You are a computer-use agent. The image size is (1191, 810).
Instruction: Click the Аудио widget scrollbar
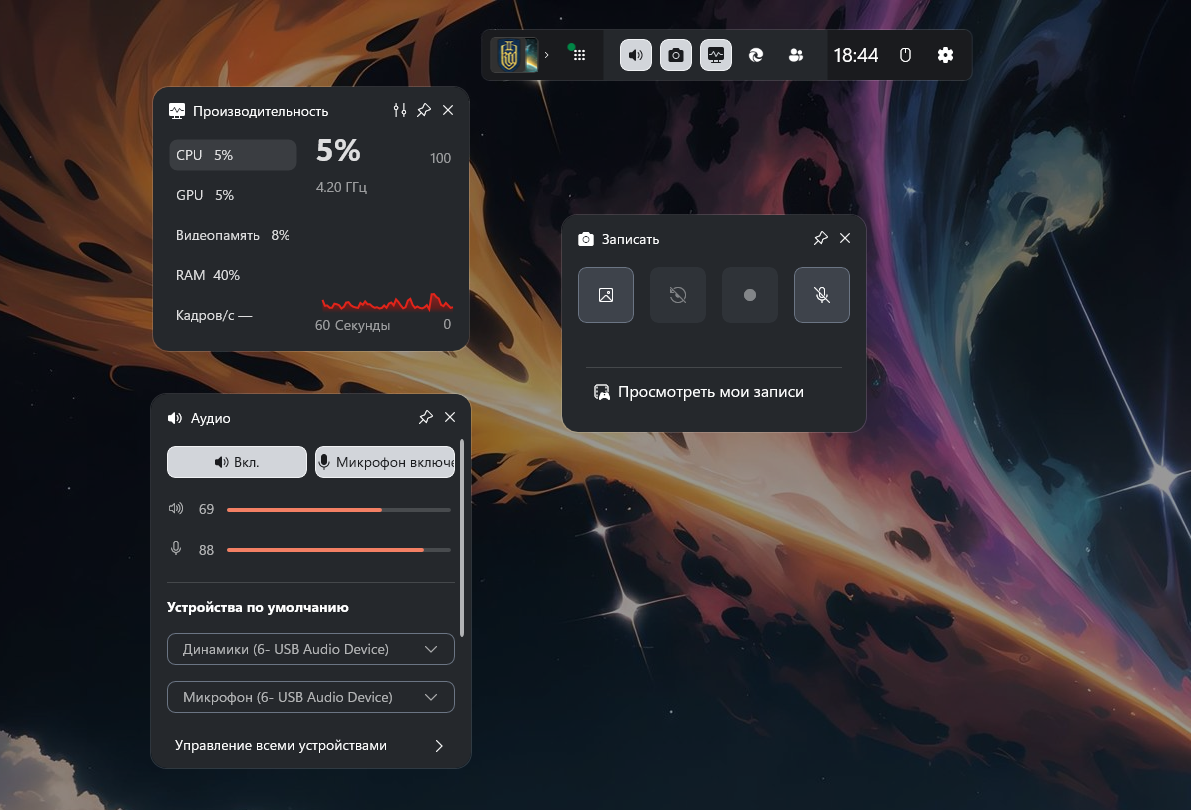click(x=462, y=538)
